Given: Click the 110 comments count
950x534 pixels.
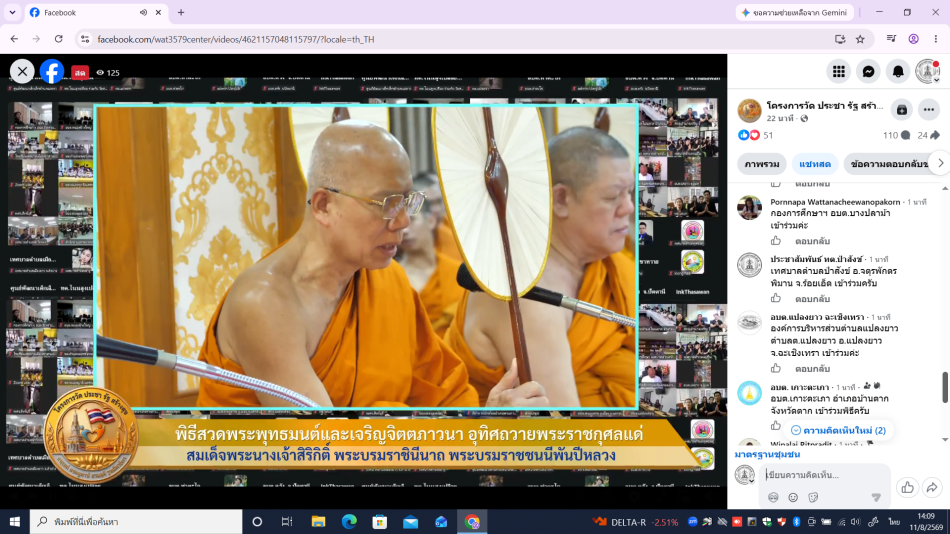Looking at the screenshot, I should pos(896,135).
